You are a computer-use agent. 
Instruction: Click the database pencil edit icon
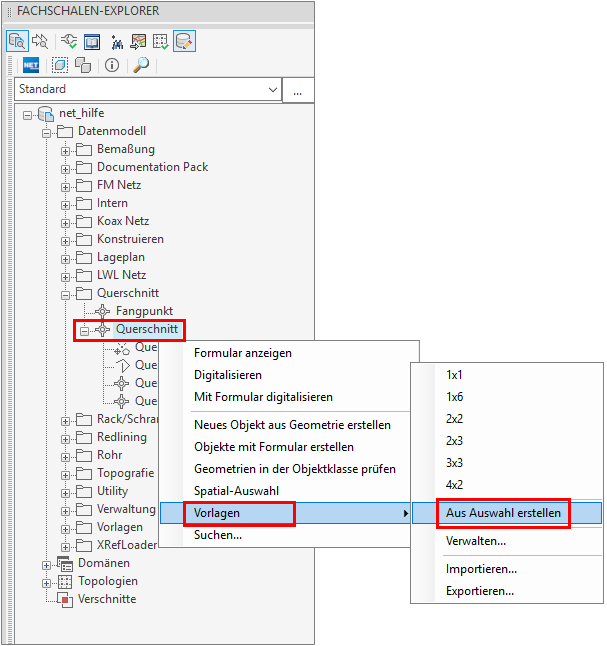pos(184,41)
